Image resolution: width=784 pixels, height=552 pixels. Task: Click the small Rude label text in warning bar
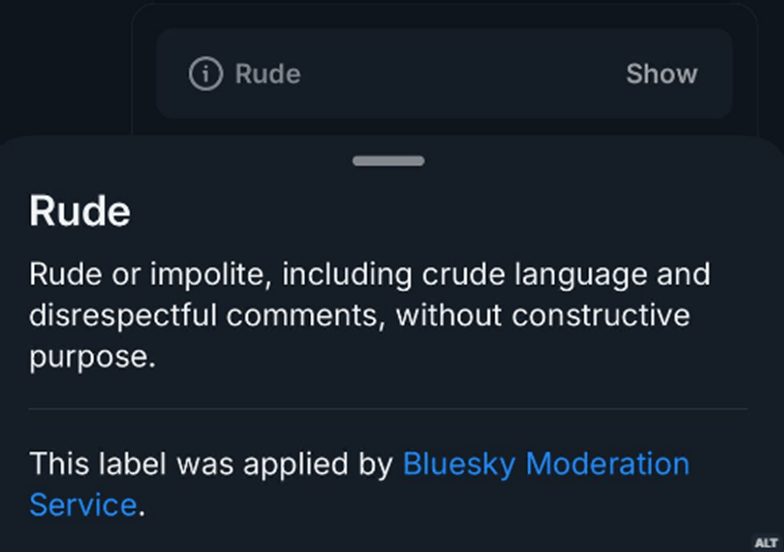point(267,74)
